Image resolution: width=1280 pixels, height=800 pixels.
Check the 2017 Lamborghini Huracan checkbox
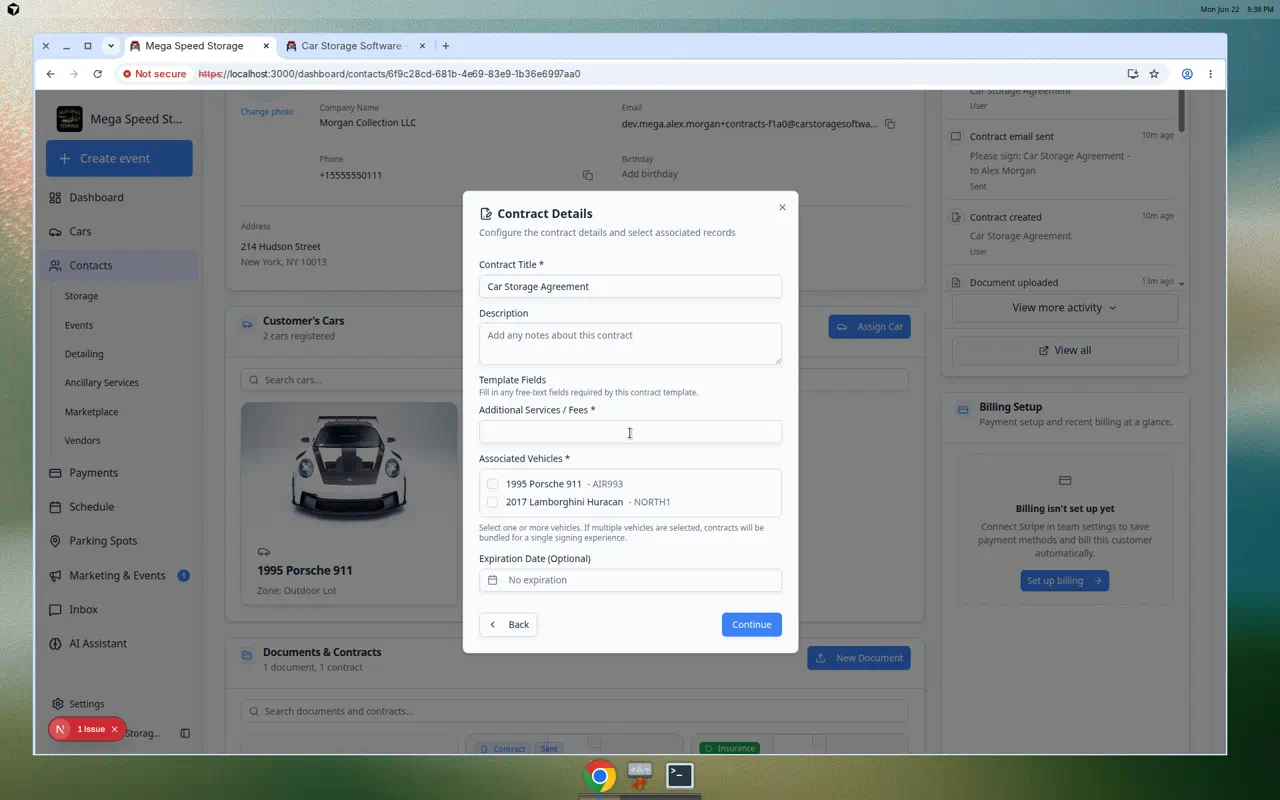(x=492, y=502)
